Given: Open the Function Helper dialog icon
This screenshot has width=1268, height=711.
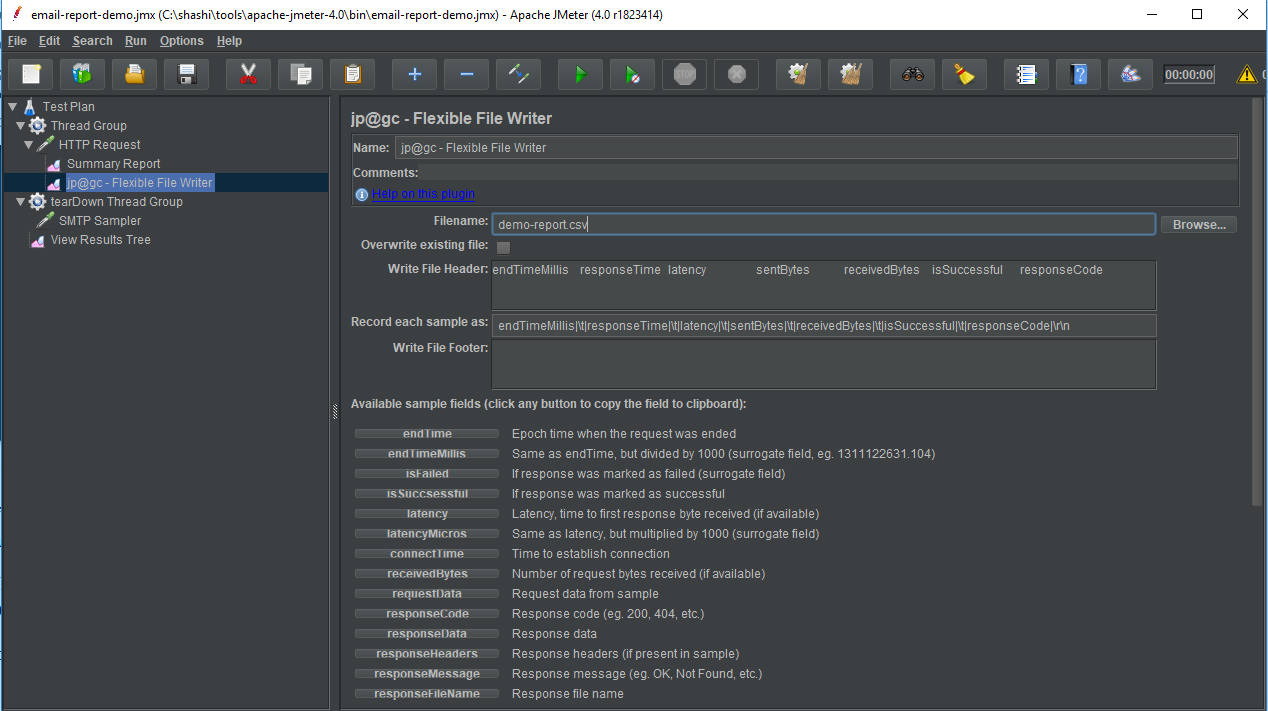Looking at the screenshot, I should coord(1025,74).
